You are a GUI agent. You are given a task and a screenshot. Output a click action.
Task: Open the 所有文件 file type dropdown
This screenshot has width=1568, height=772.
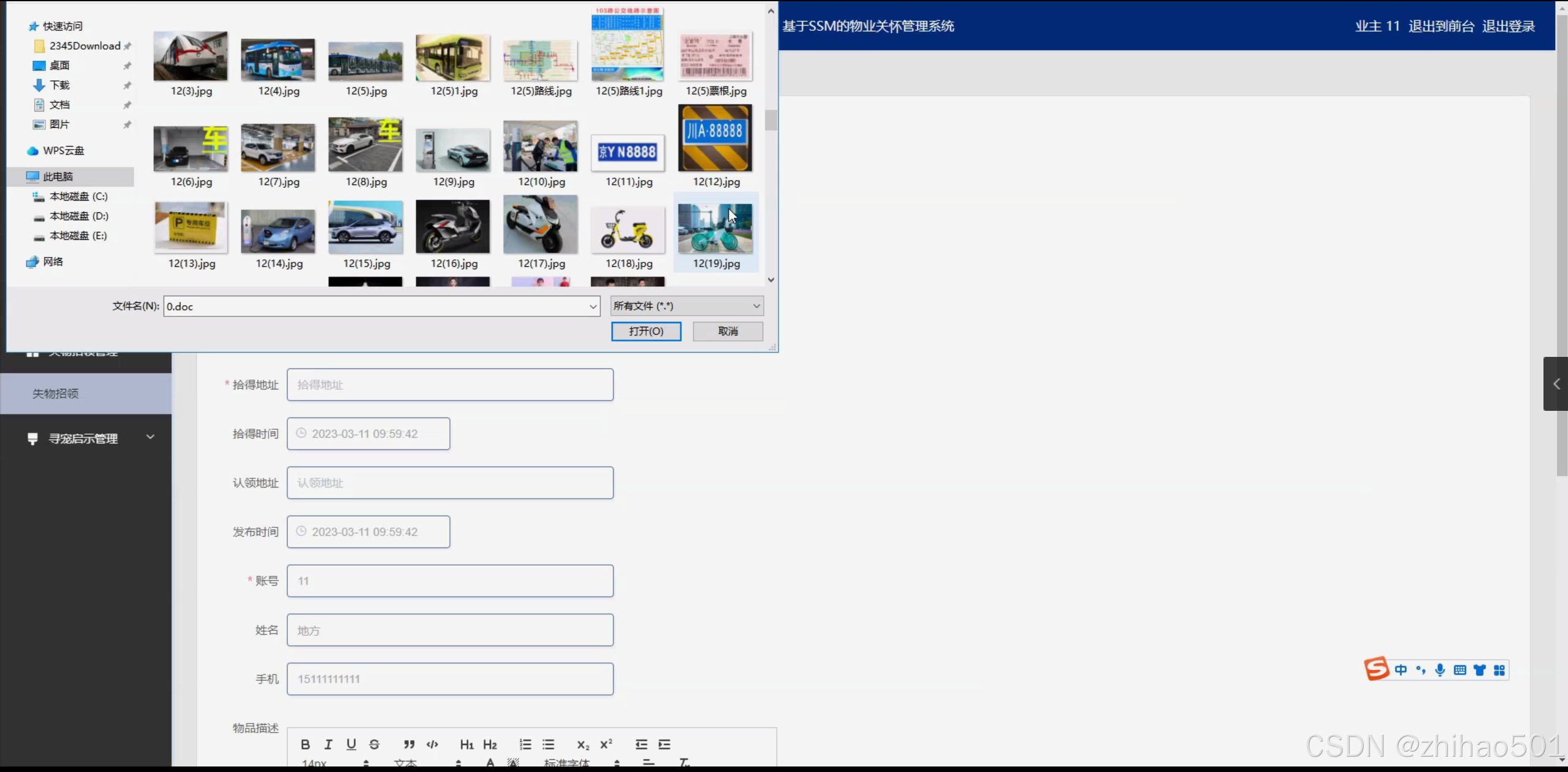pyautogui.click(x=687, y=306)
